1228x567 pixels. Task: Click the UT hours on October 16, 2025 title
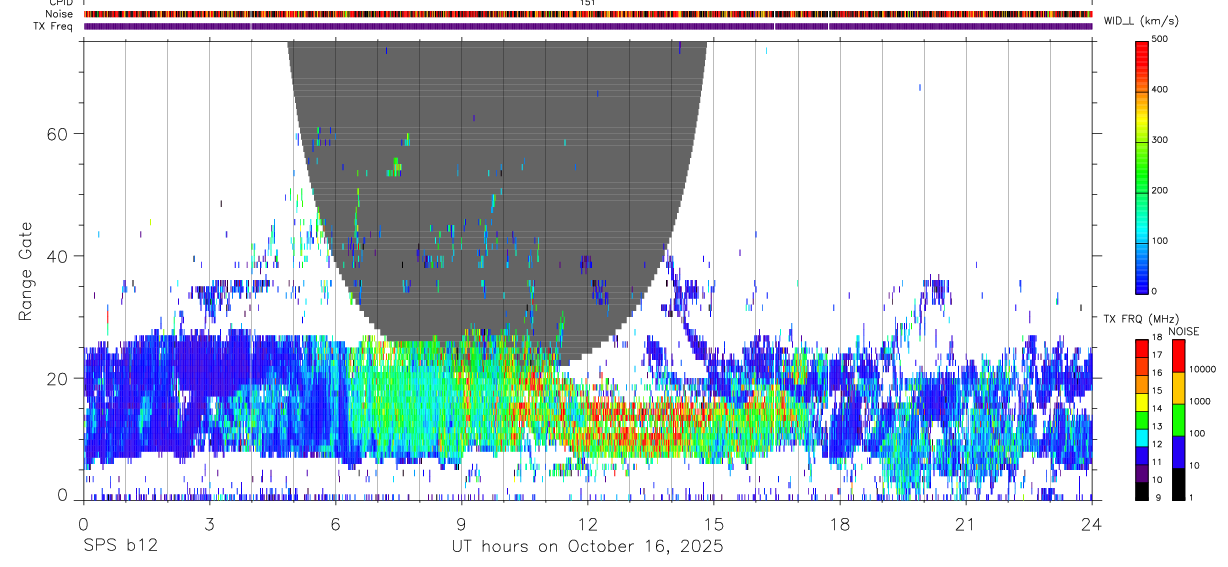click(x=587, y=546)
